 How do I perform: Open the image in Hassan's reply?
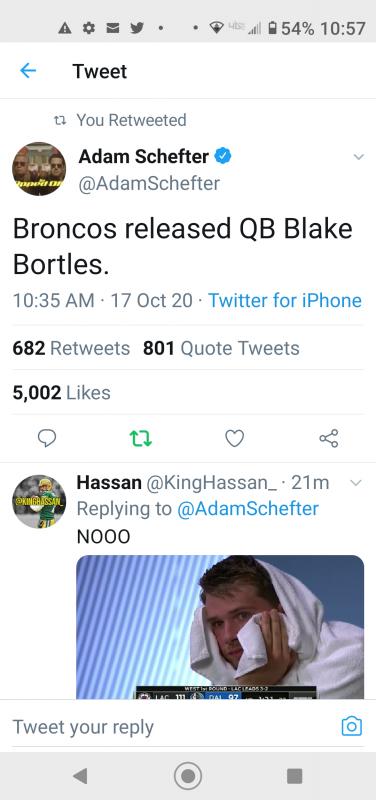pyautogui.click(x=220, y=627)
